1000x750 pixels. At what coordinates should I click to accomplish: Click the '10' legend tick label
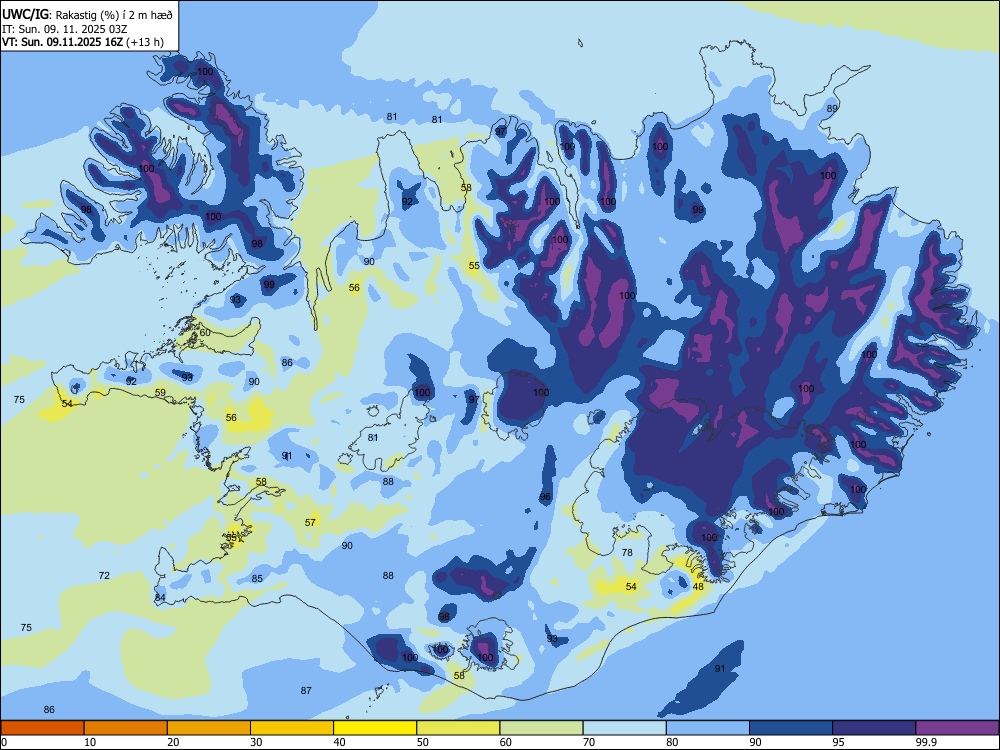tap(90, 742)
